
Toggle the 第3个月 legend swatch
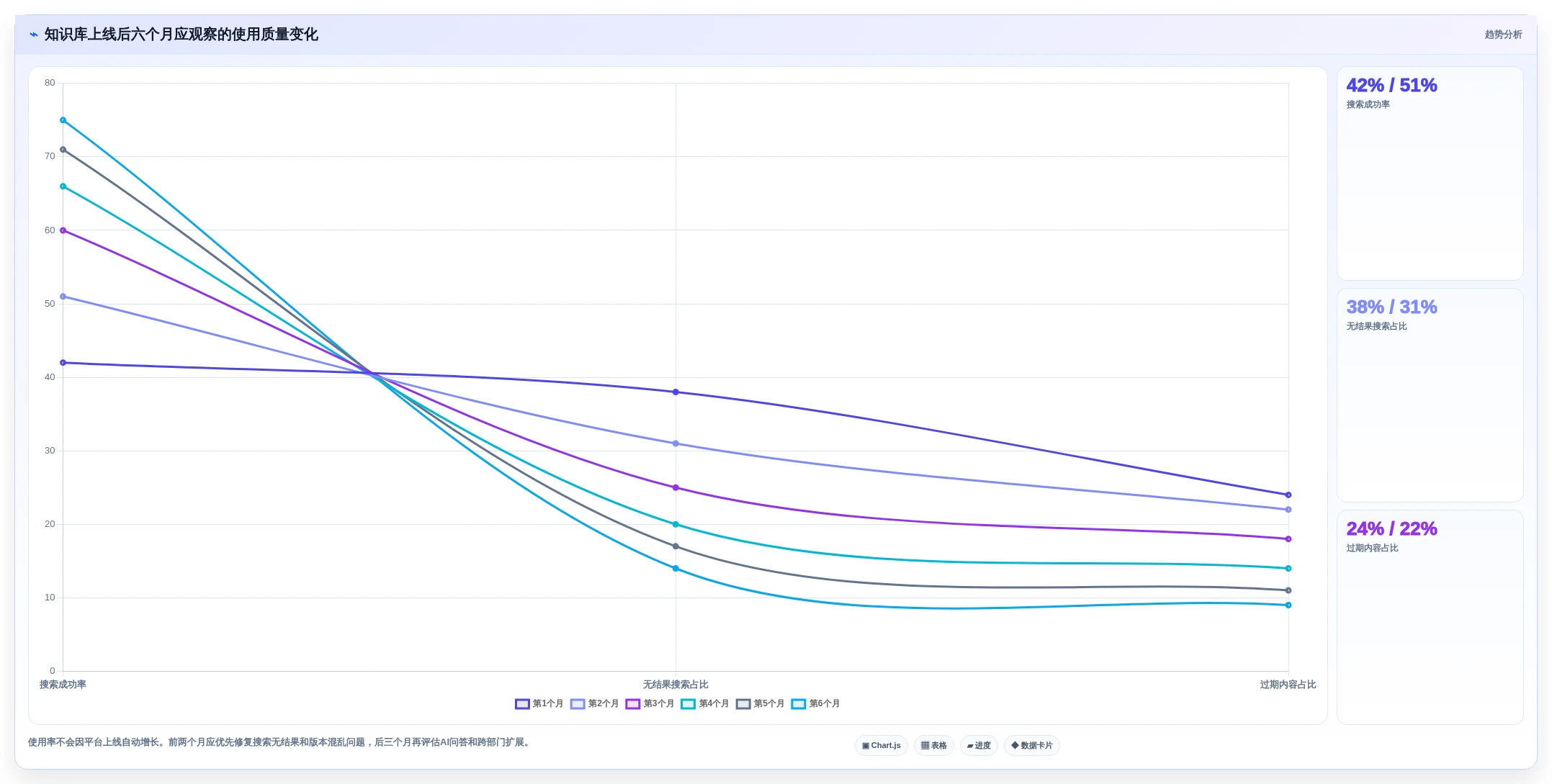click(x=633, y=704)
